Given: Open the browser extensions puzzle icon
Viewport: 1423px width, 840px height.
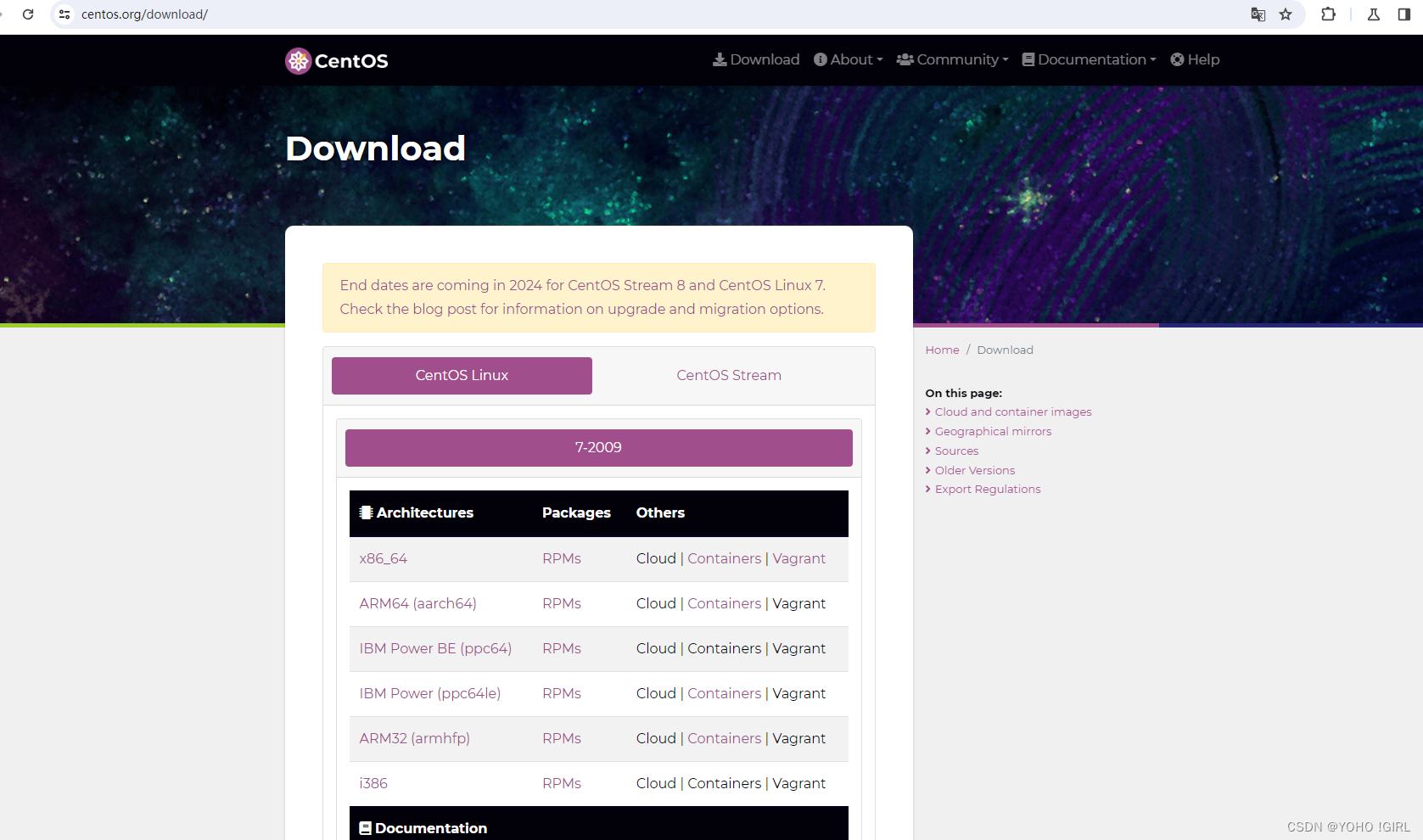Looking at the screenshot, I should point(1329,14).
